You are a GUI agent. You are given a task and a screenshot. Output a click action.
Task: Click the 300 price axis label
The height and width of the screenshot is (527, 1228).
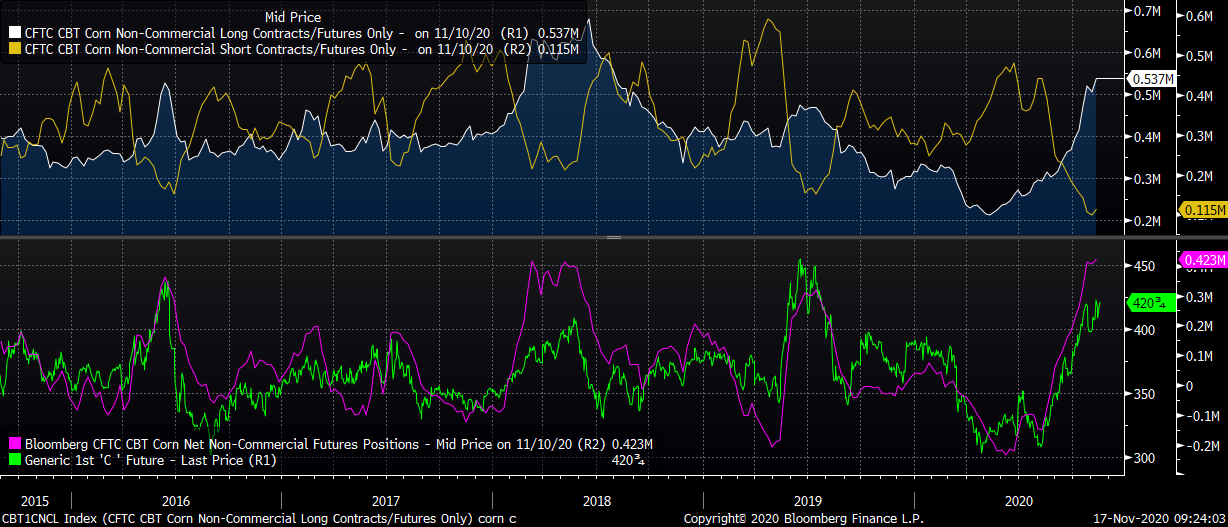pyautogui.click(x=1145, y=458)
